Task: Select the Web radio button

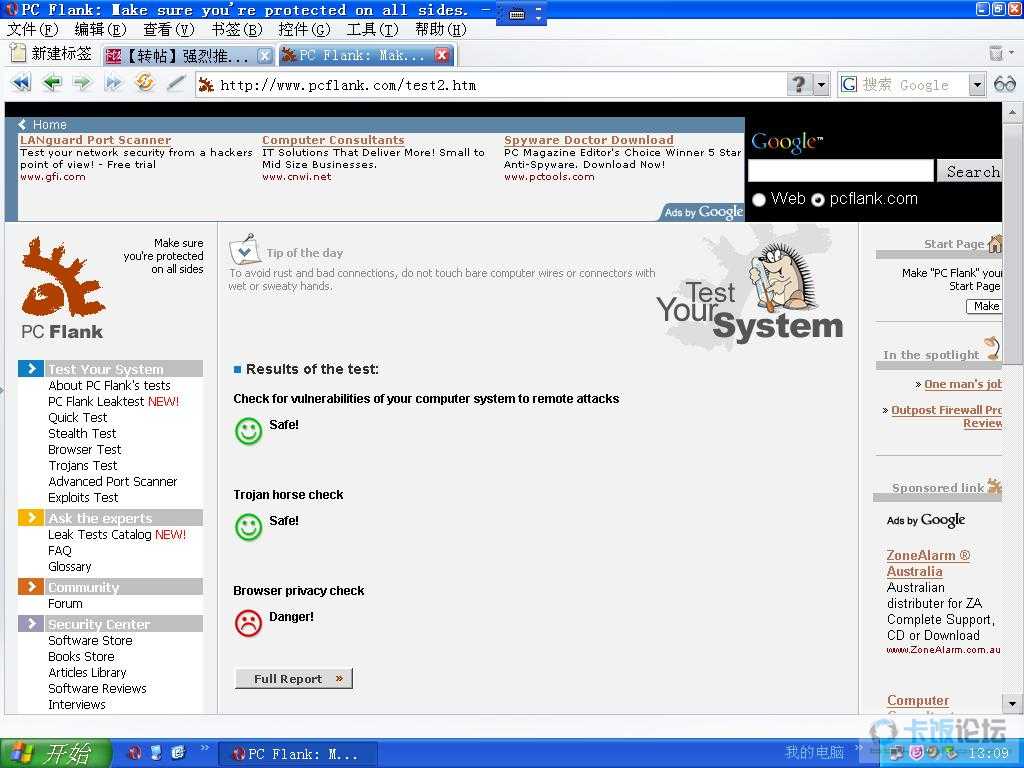Action: click(759, 200)
